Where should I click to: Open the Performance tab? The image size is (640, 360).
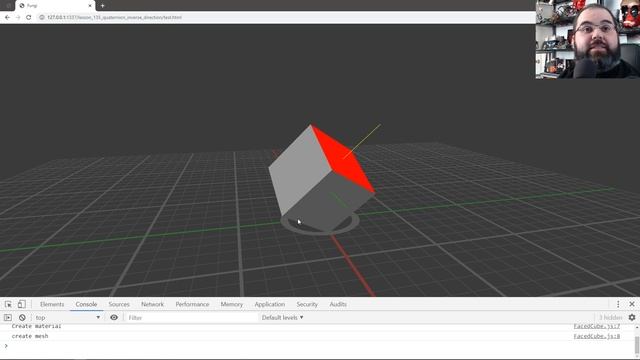pyautogui.click(x=192, y=304)
